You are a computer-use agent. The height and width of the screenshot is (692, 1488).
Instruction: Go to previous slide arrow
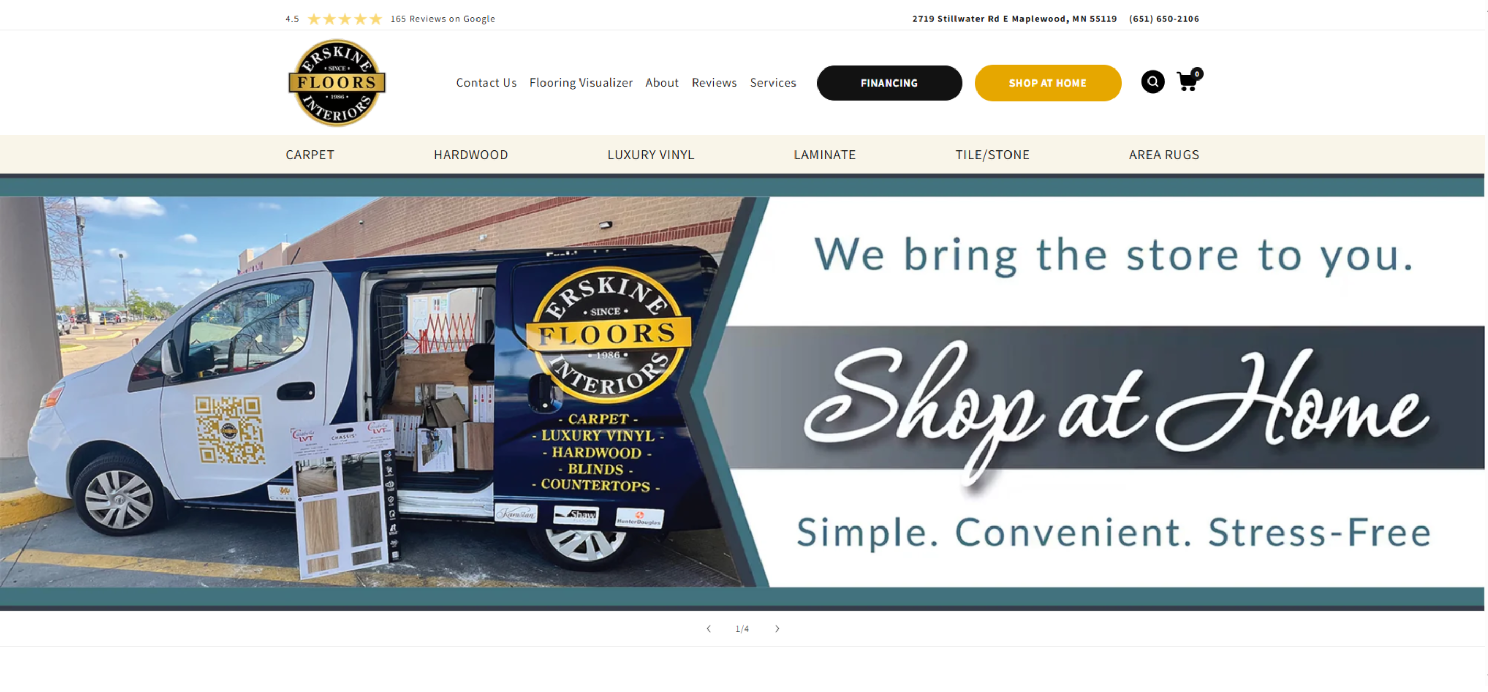[709, 629]
